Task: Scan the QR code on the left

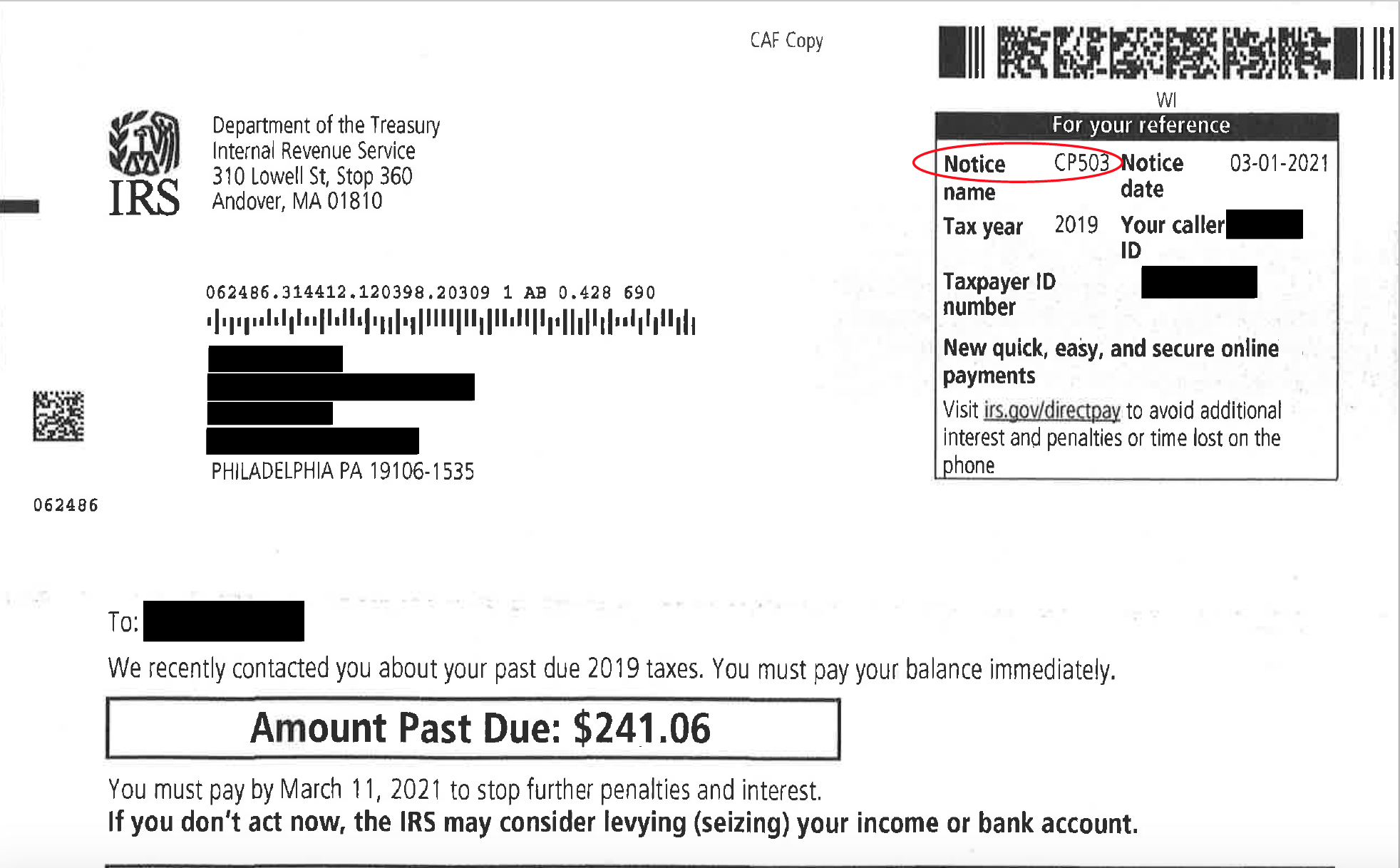Action: coord(57,416)
